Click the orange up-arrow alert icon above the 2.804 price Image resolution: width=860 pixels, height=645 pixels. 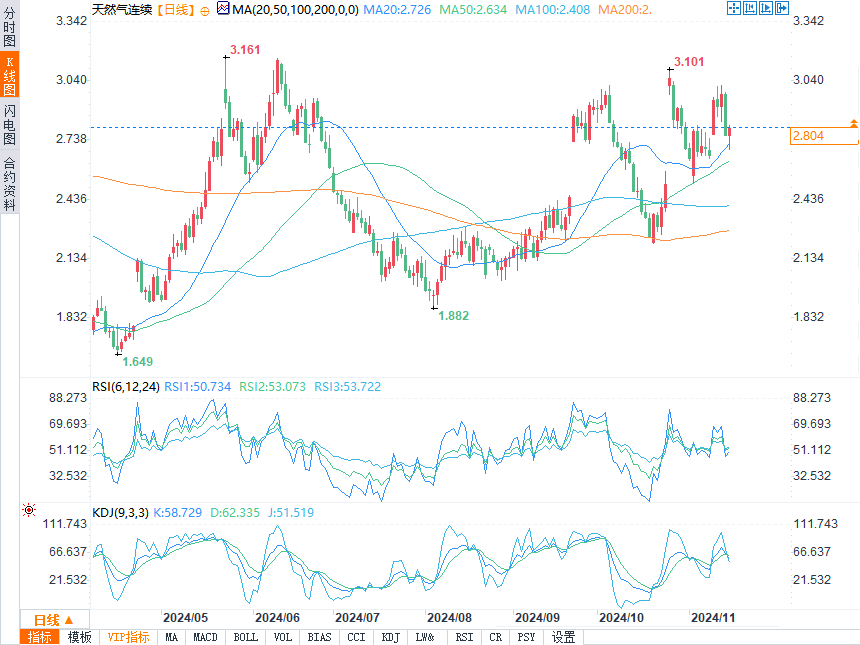tap(853, 123)
